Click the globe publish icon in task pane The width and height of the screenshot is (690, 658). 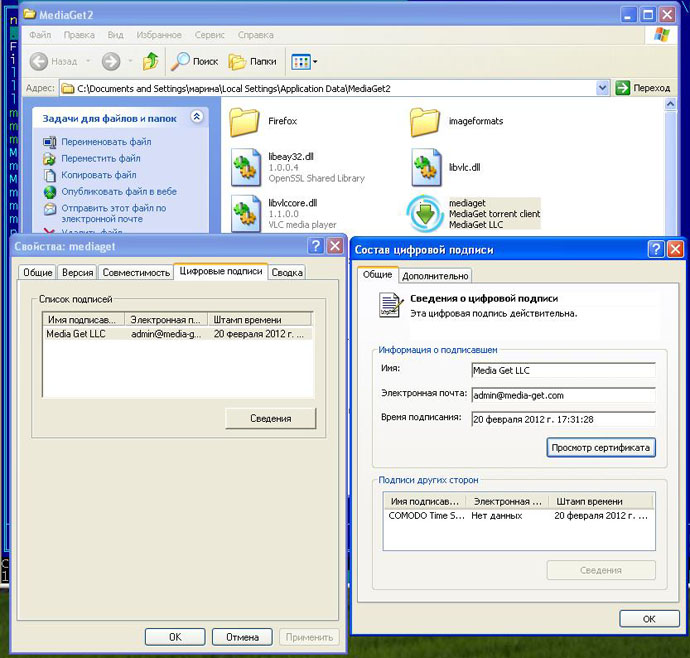(x=50, y=192)
